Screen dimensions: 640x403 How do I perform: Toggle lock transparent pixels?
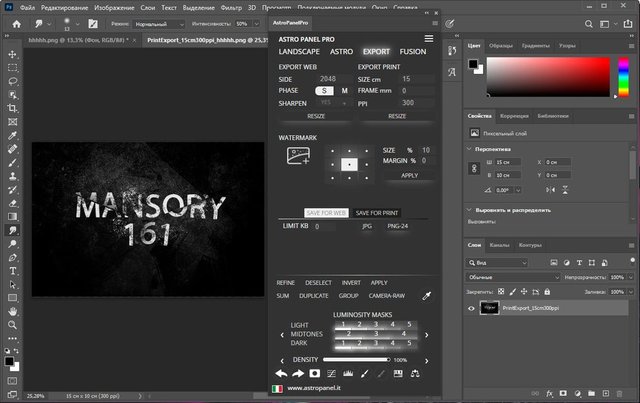click(x=501, y=292)
